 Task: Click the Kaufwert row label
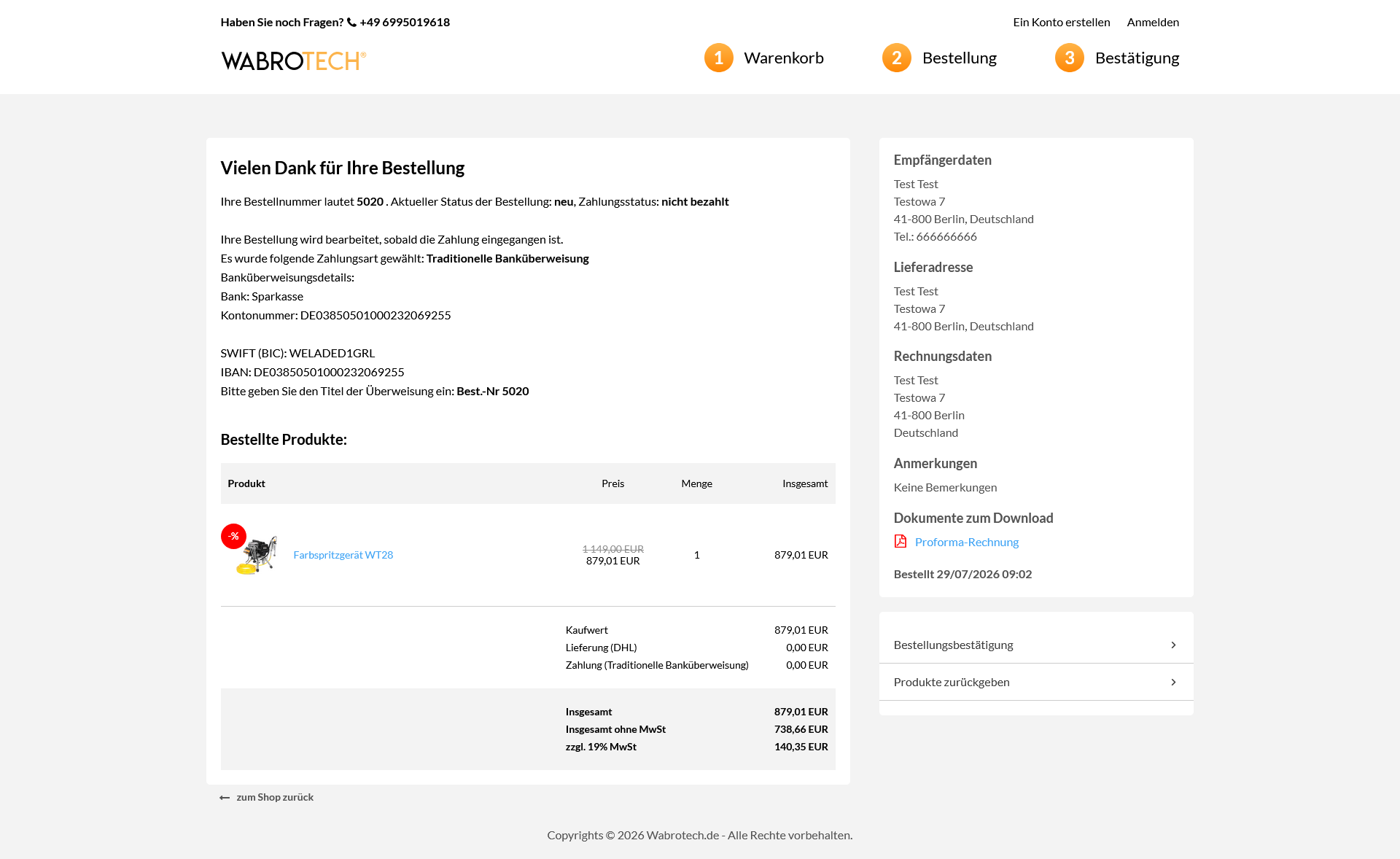pyautogui.click(x=586, y=630)
